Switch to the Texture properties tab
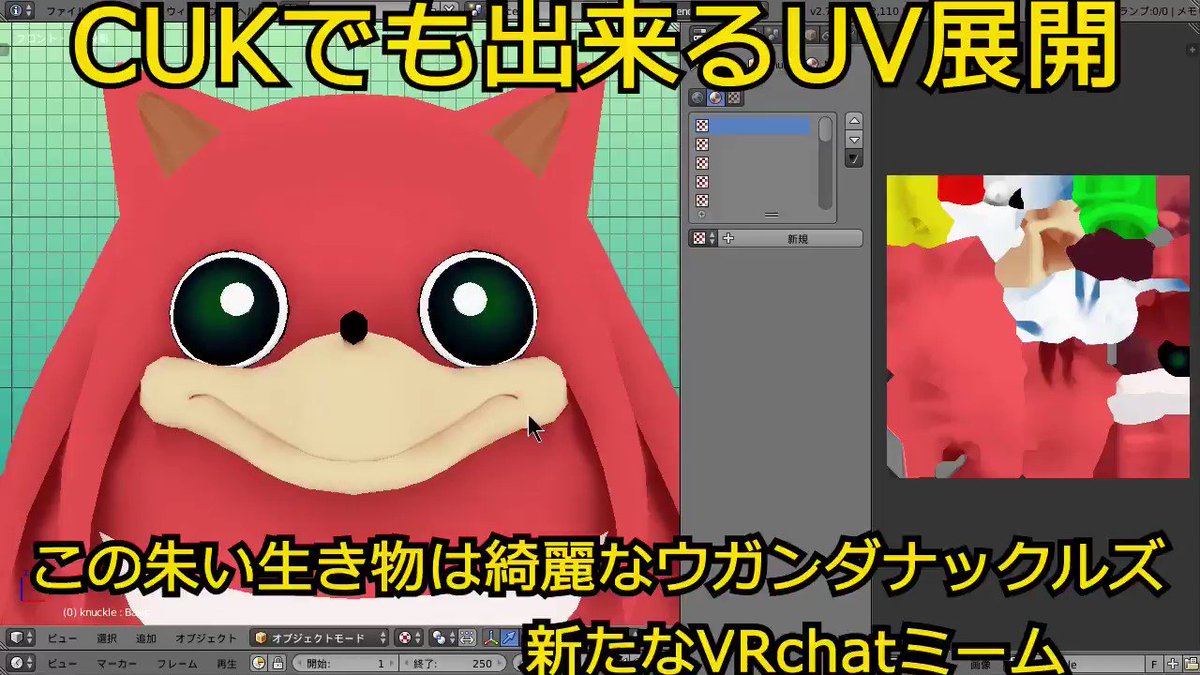 pyautogui.click(x=734, y=97)
